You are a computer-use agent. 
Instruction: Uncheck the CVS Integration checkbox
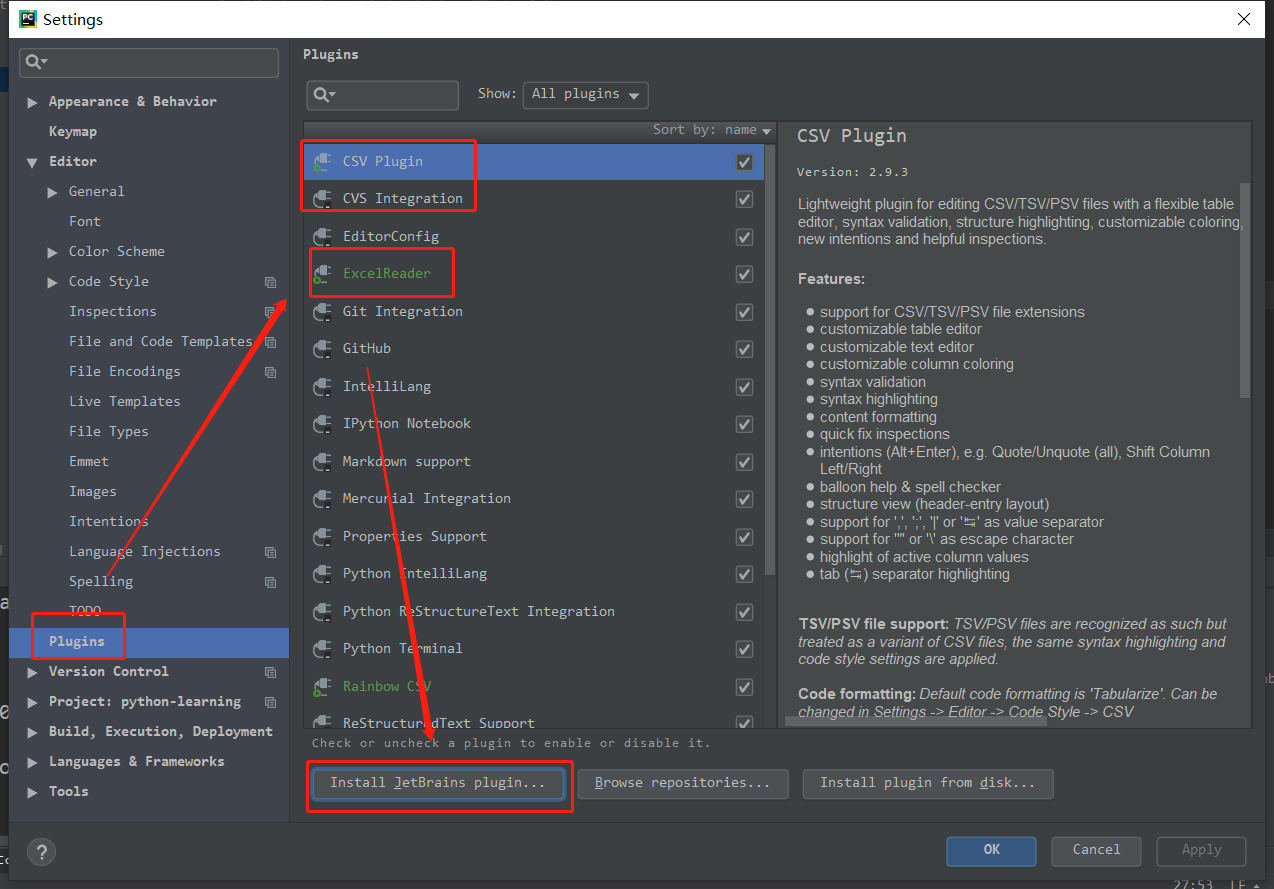click(x=744, y=199)
